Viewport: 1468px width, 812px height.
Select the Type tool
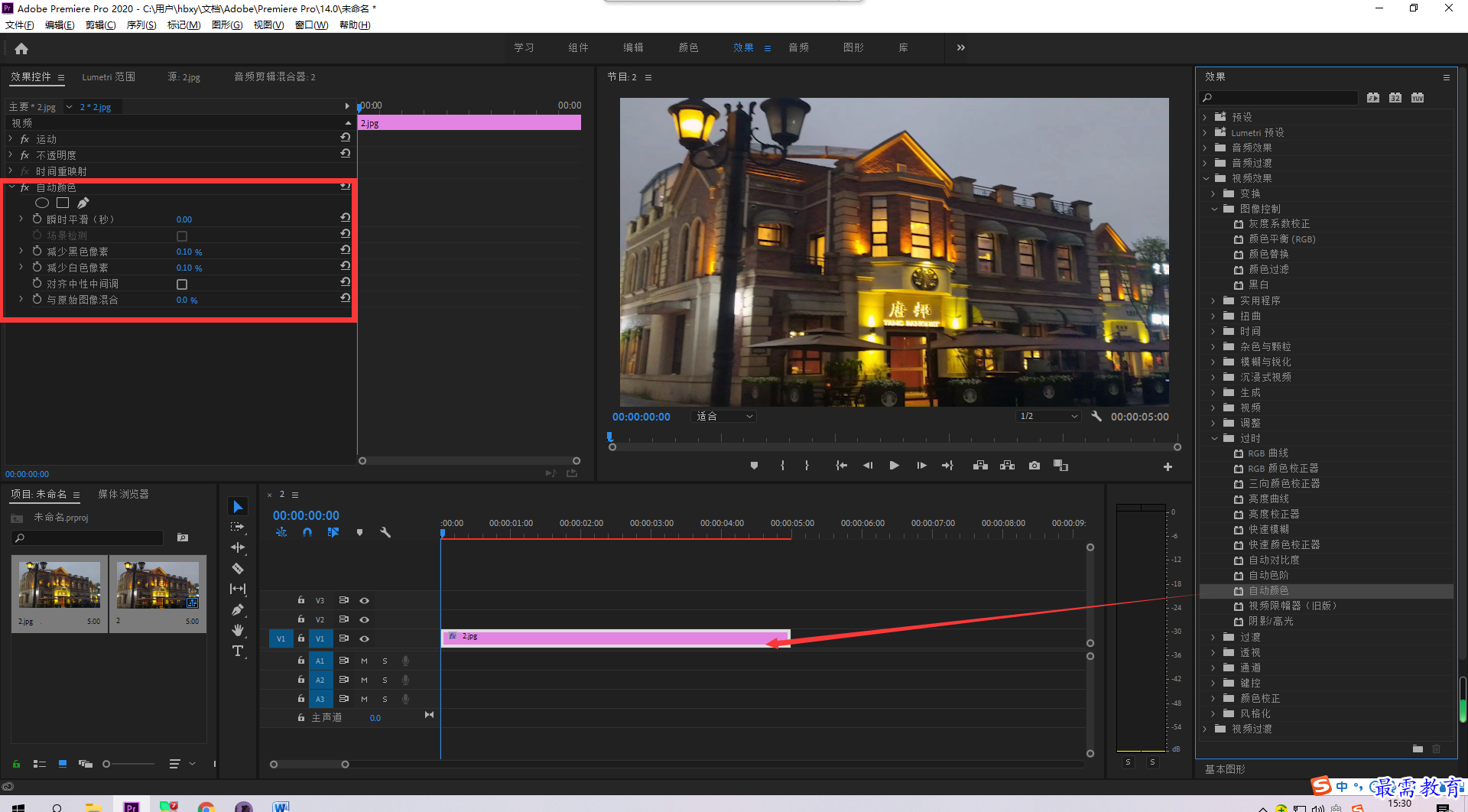pos(238,651)
